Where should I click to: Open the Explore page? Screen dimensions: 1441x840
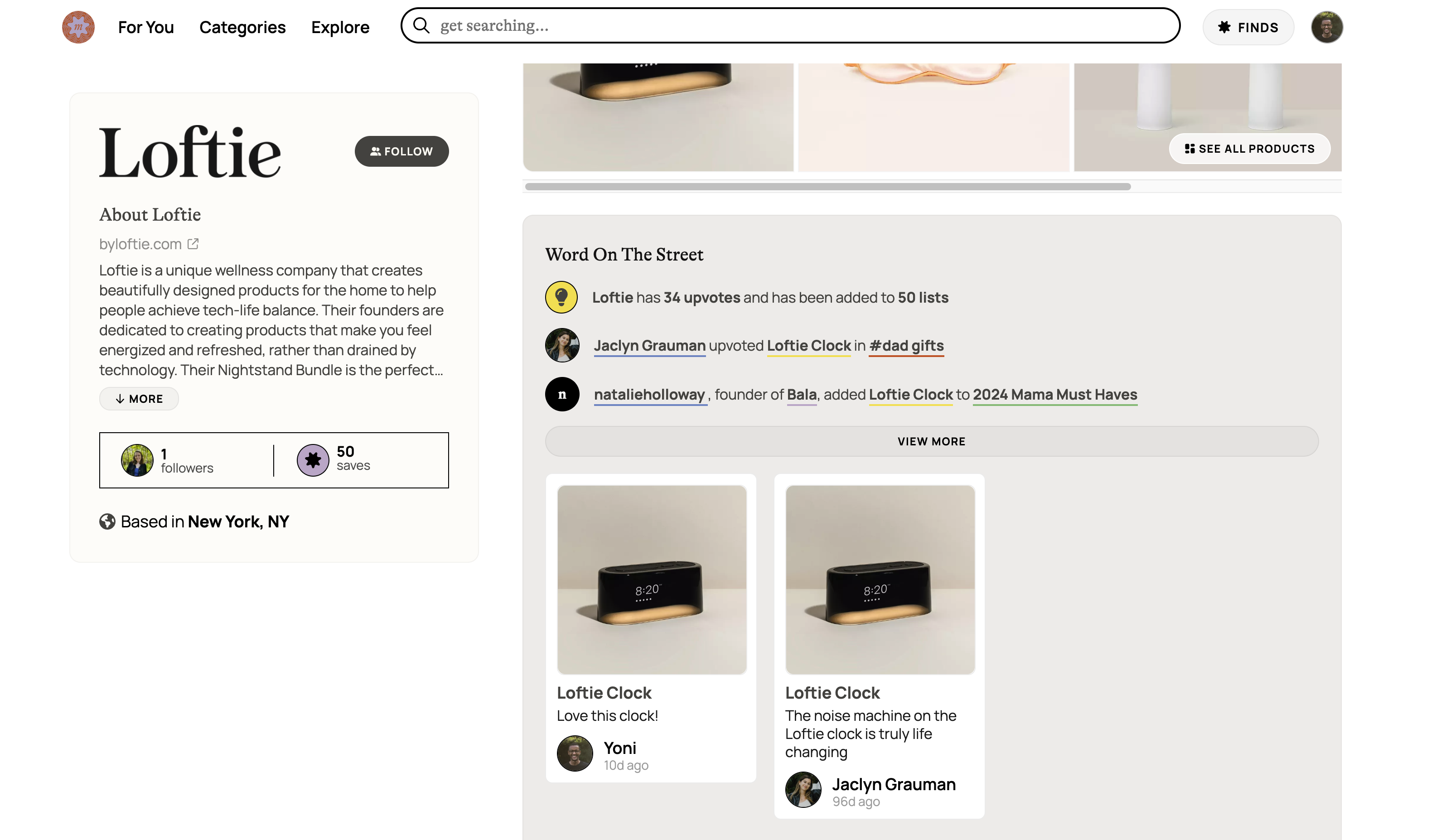click(340, 27)
